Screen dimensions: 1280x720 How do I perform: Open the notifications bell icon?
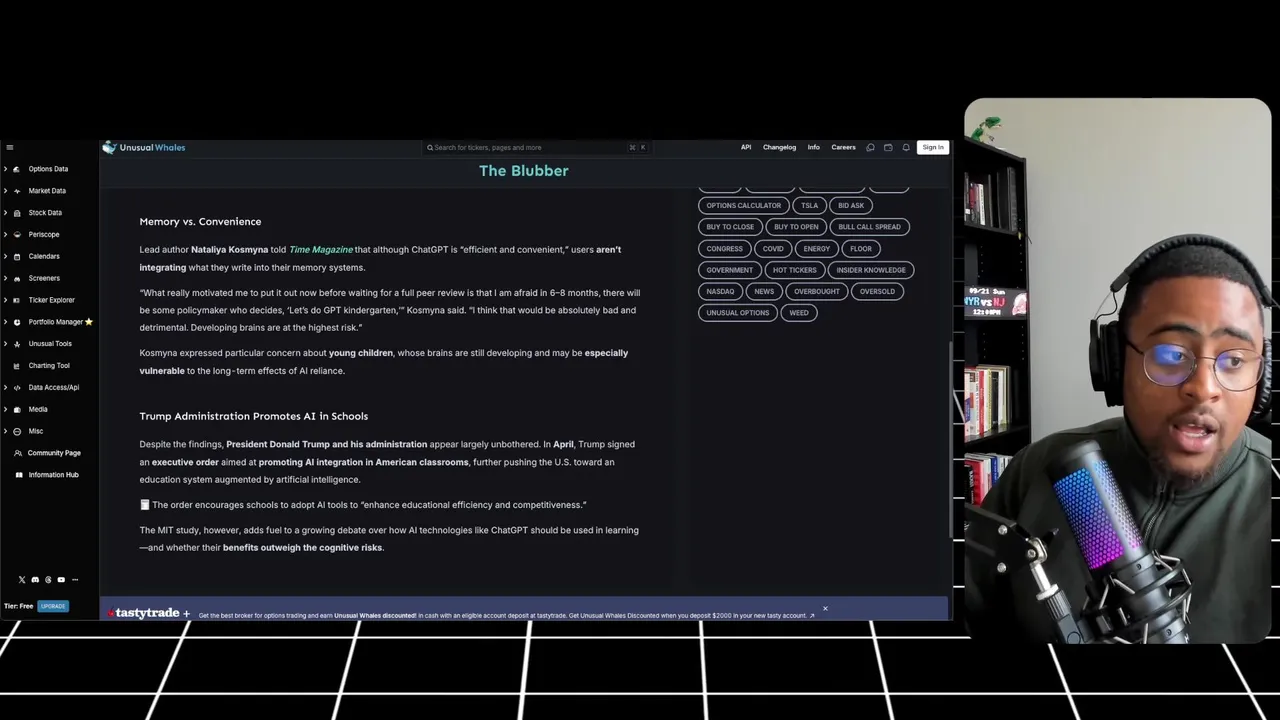(x=906, y=147)
